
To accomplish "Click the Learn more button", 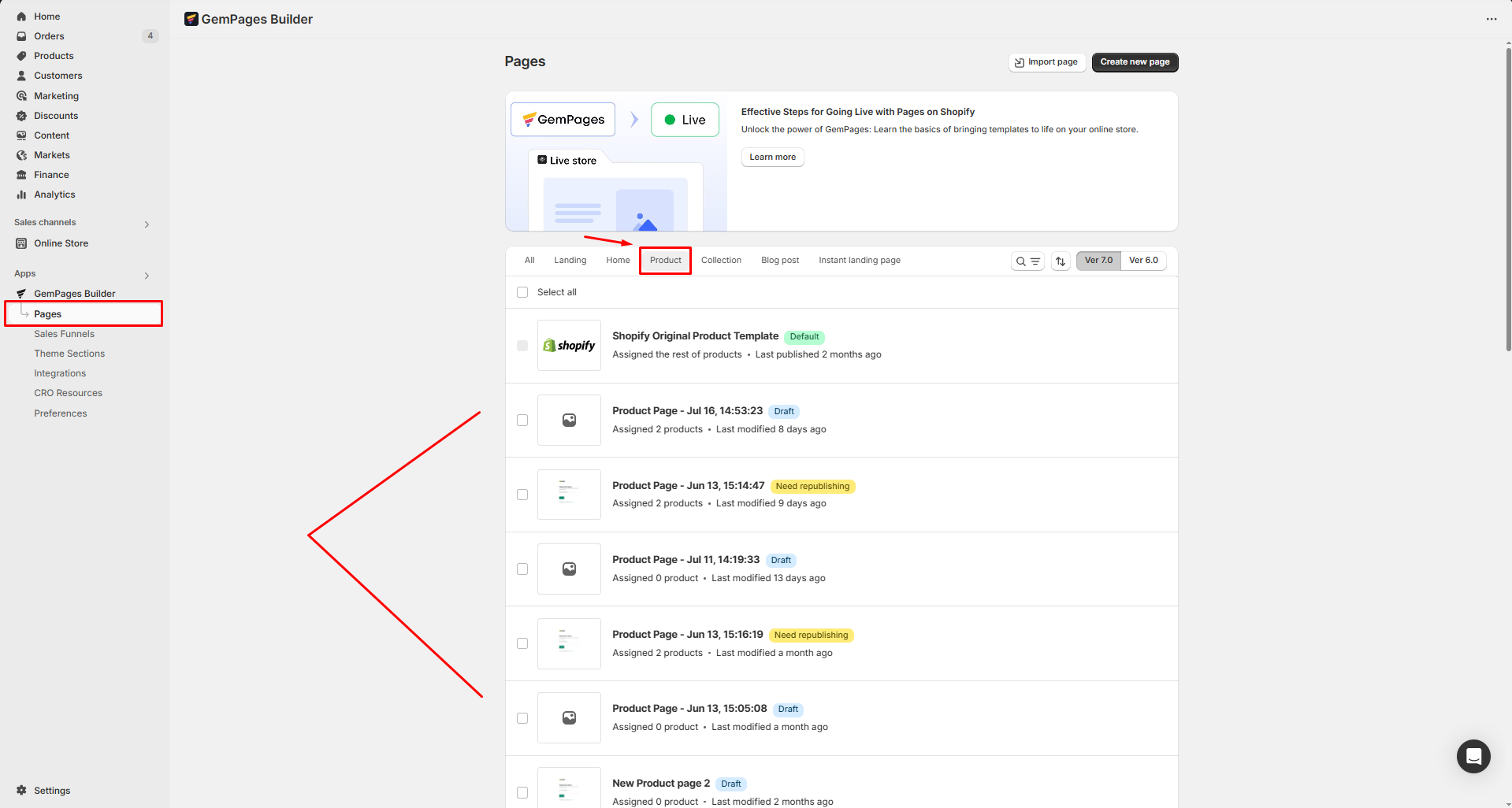I will [772, 158].
